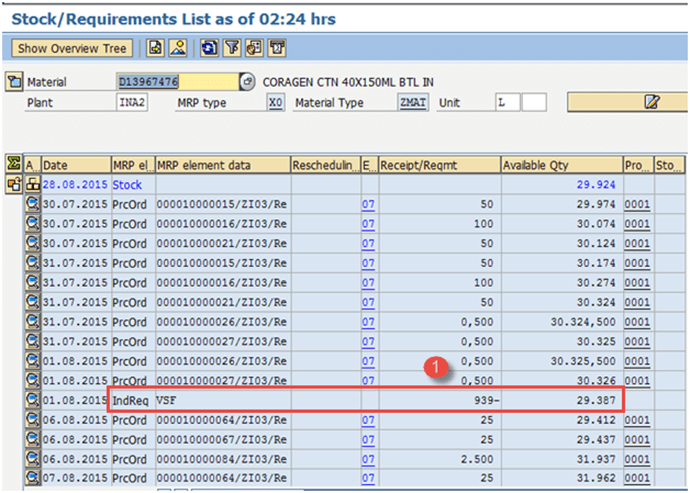Click the first toolbar icon after Overview Tree
This screenshot has width=690, height=493.
pos(156,48)
